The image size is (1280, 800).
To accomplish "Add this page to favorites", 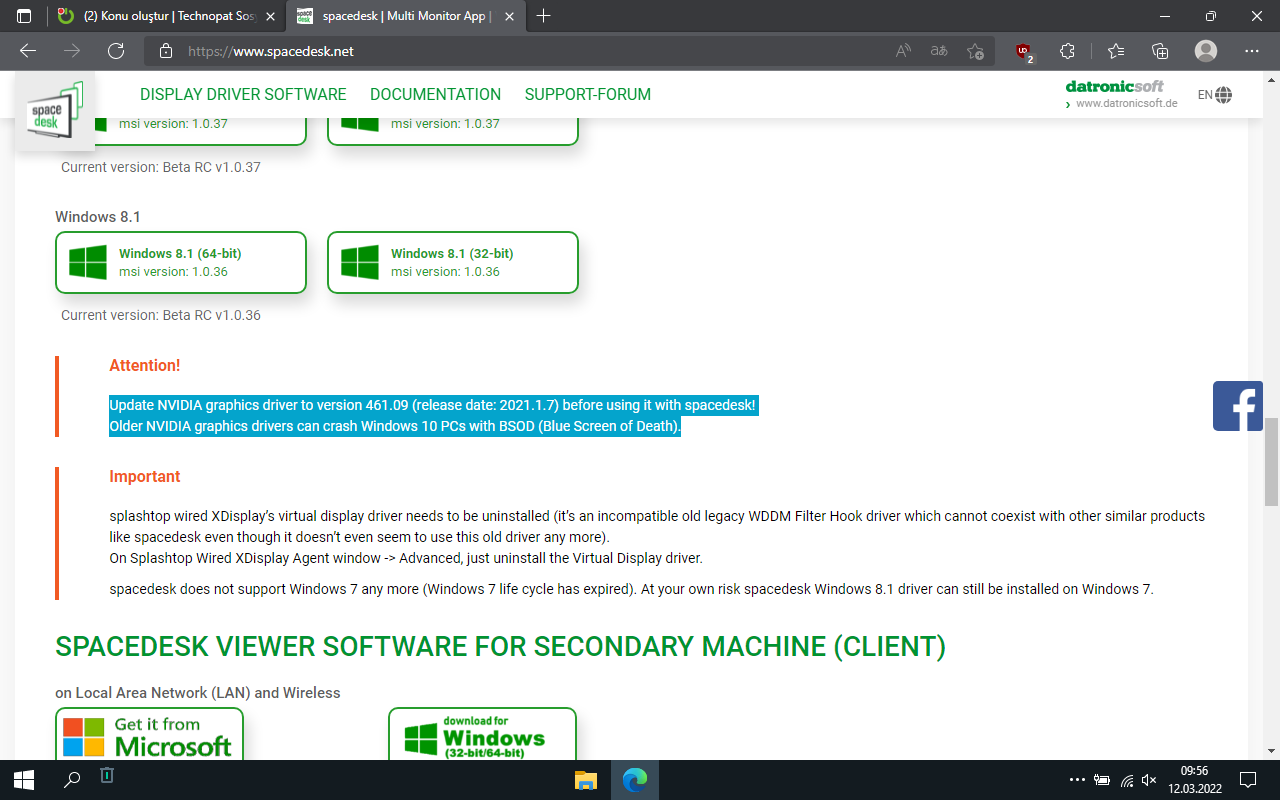I will (x=975, y=51).
